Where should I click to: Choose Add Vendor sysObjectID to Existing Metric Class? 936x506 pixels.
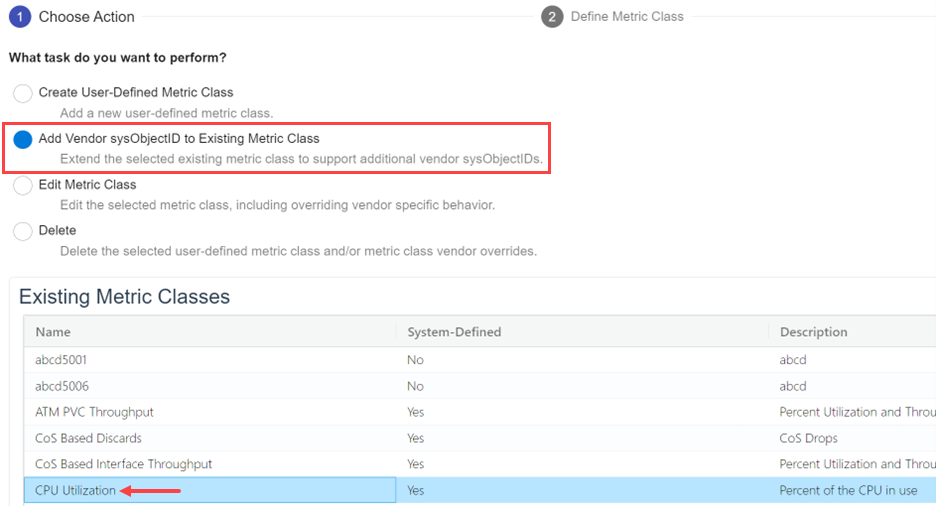(x=23, y=139)
